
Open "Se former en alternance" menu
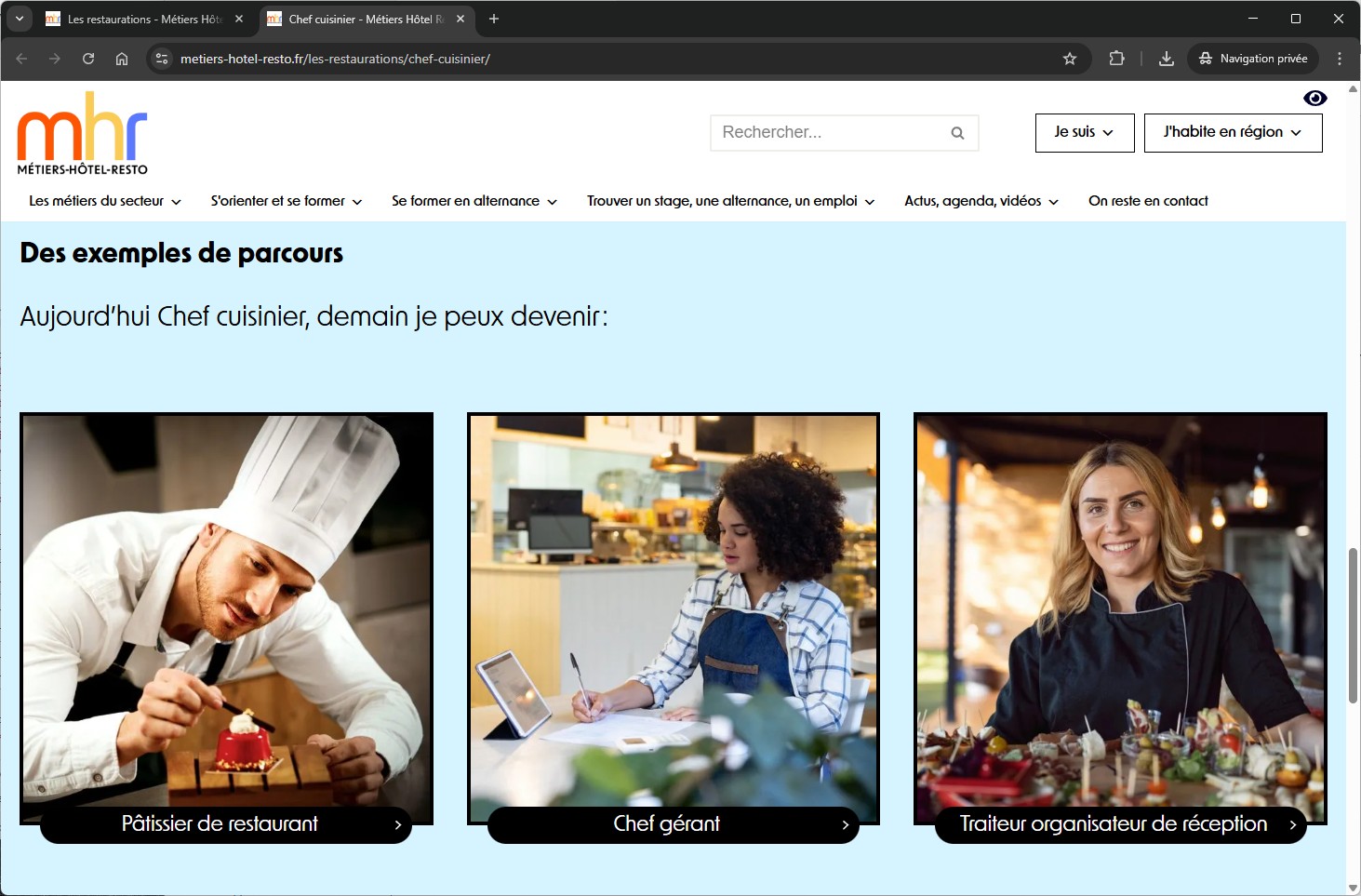(x=474, y=201)
